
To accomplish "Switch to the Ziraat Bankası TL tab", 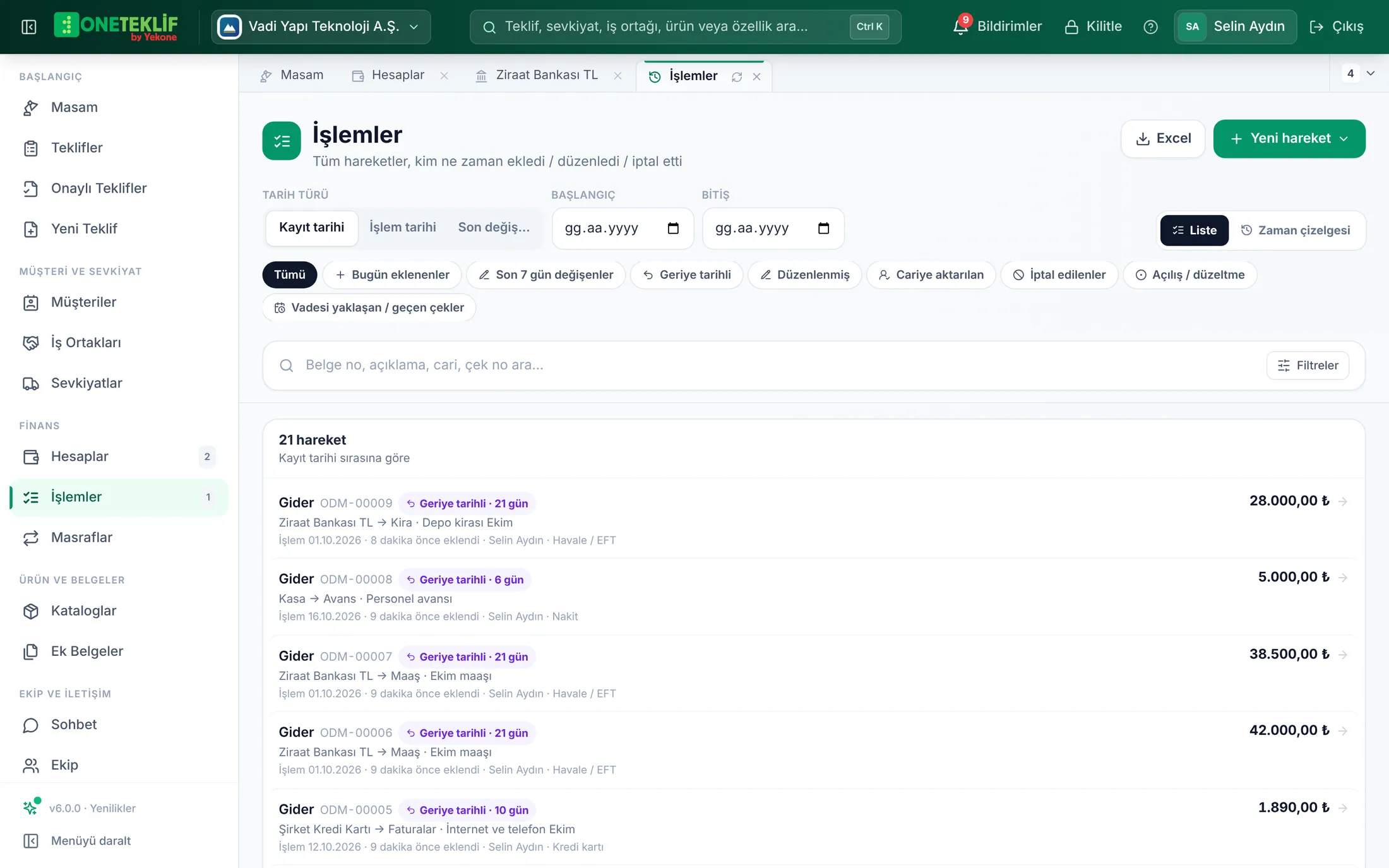I will [546, 75].
